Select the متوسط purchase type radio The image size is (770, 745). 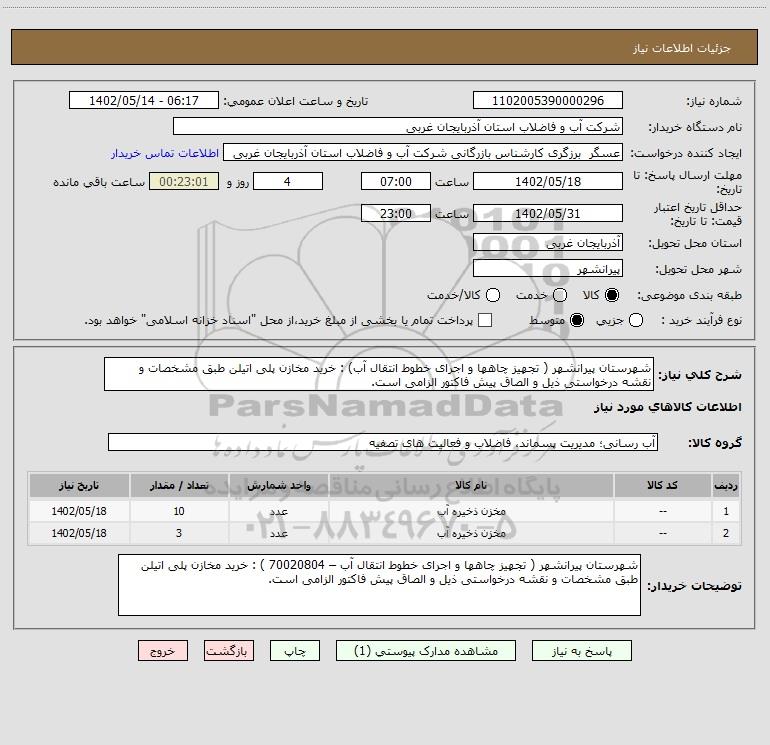(x=577, y=320)
